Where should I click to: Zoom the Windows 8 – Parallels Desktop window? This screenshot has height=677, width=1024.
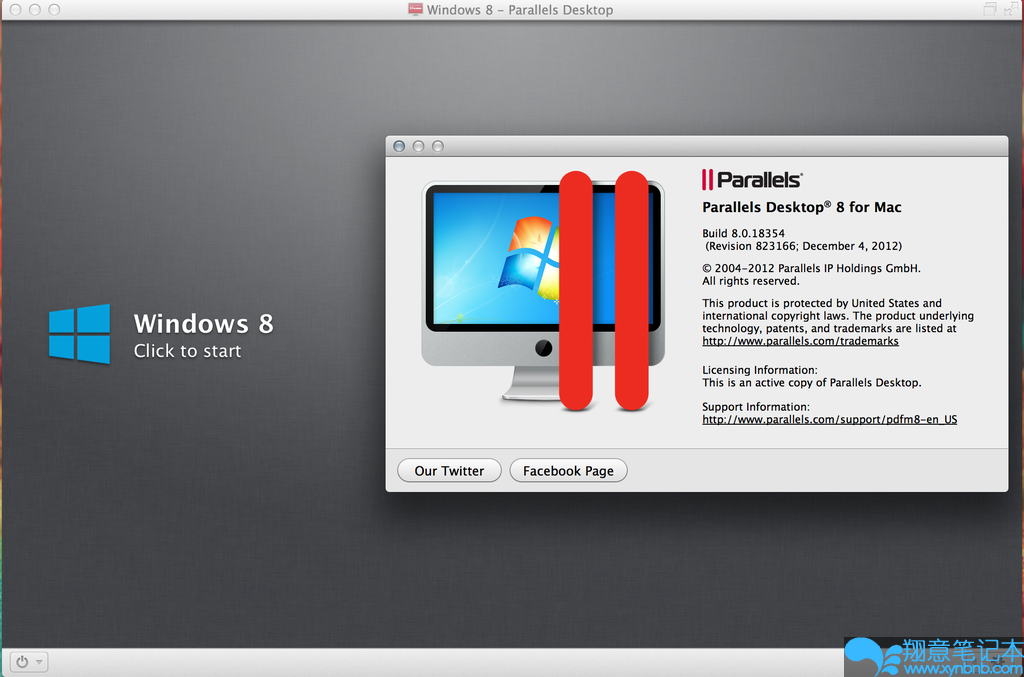(54, 10)
